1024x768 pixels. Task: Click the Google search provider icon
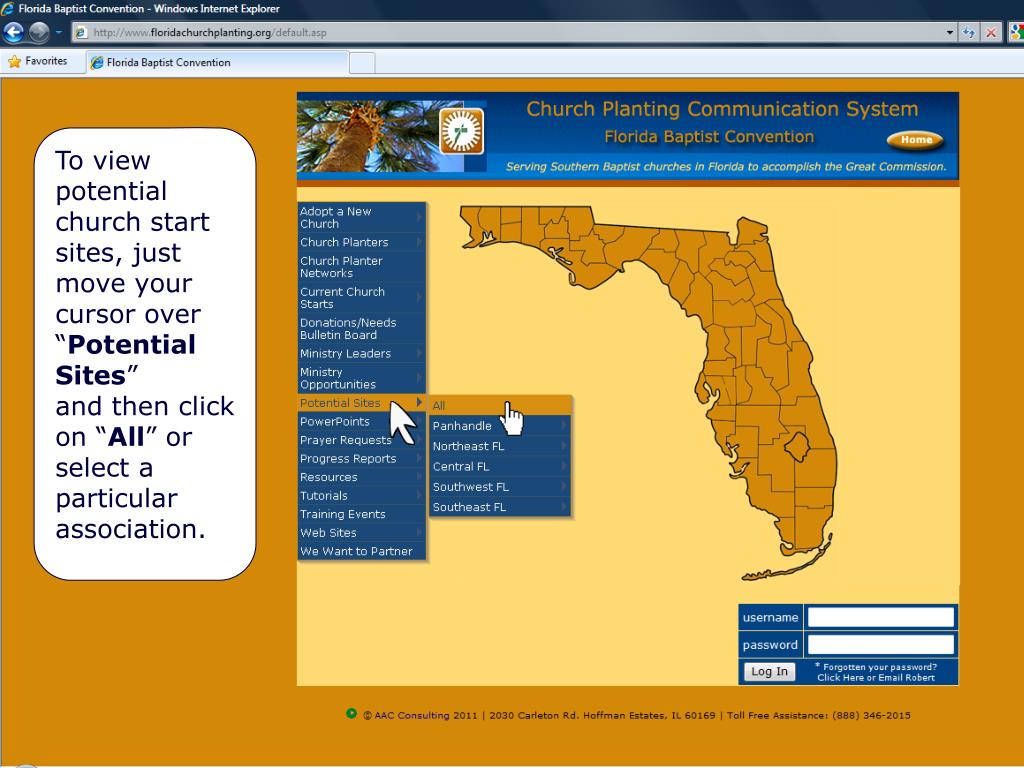click(1017, 33)
